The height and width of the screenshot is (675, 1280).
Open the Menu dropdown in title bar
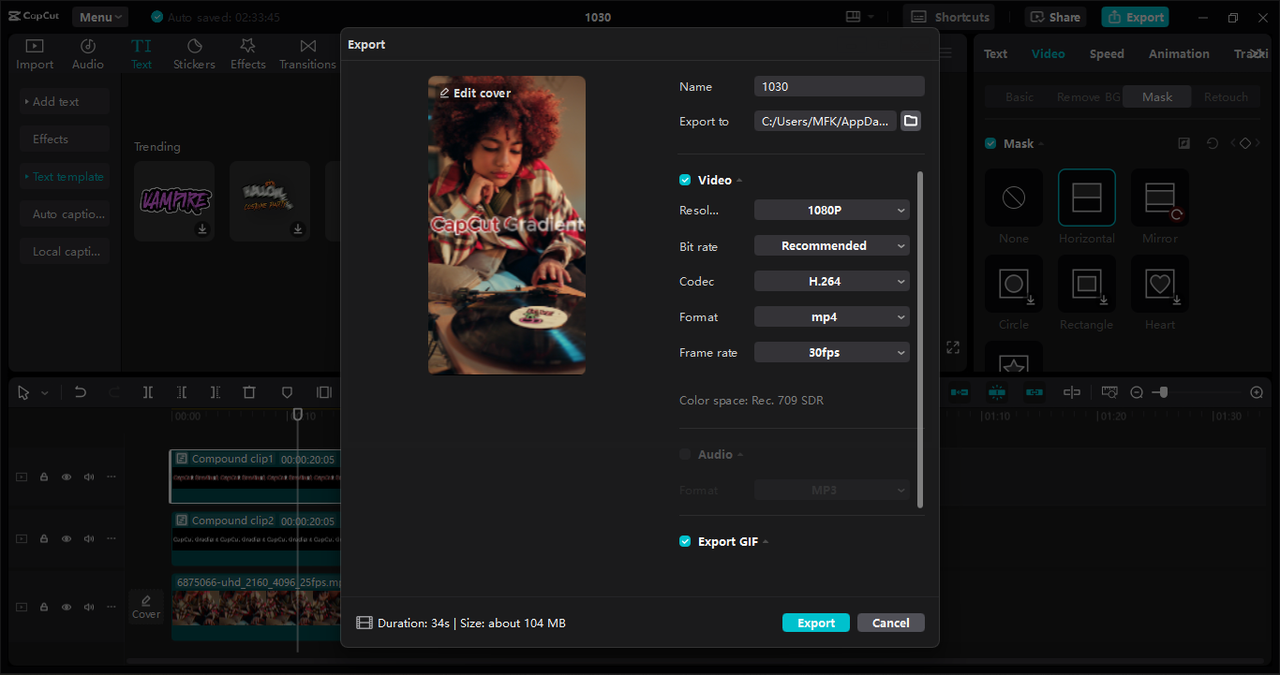click(x=100, y=17)
